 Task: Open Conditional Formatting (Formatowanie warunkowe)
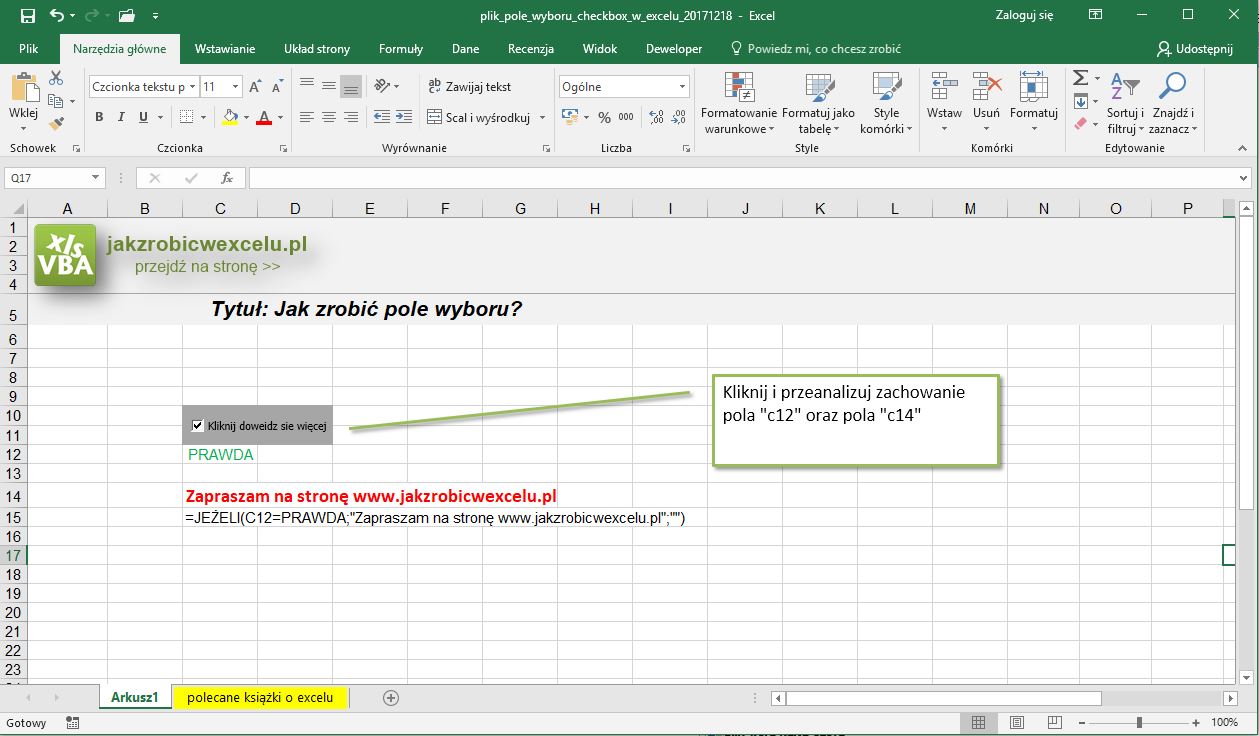[738, 104]
